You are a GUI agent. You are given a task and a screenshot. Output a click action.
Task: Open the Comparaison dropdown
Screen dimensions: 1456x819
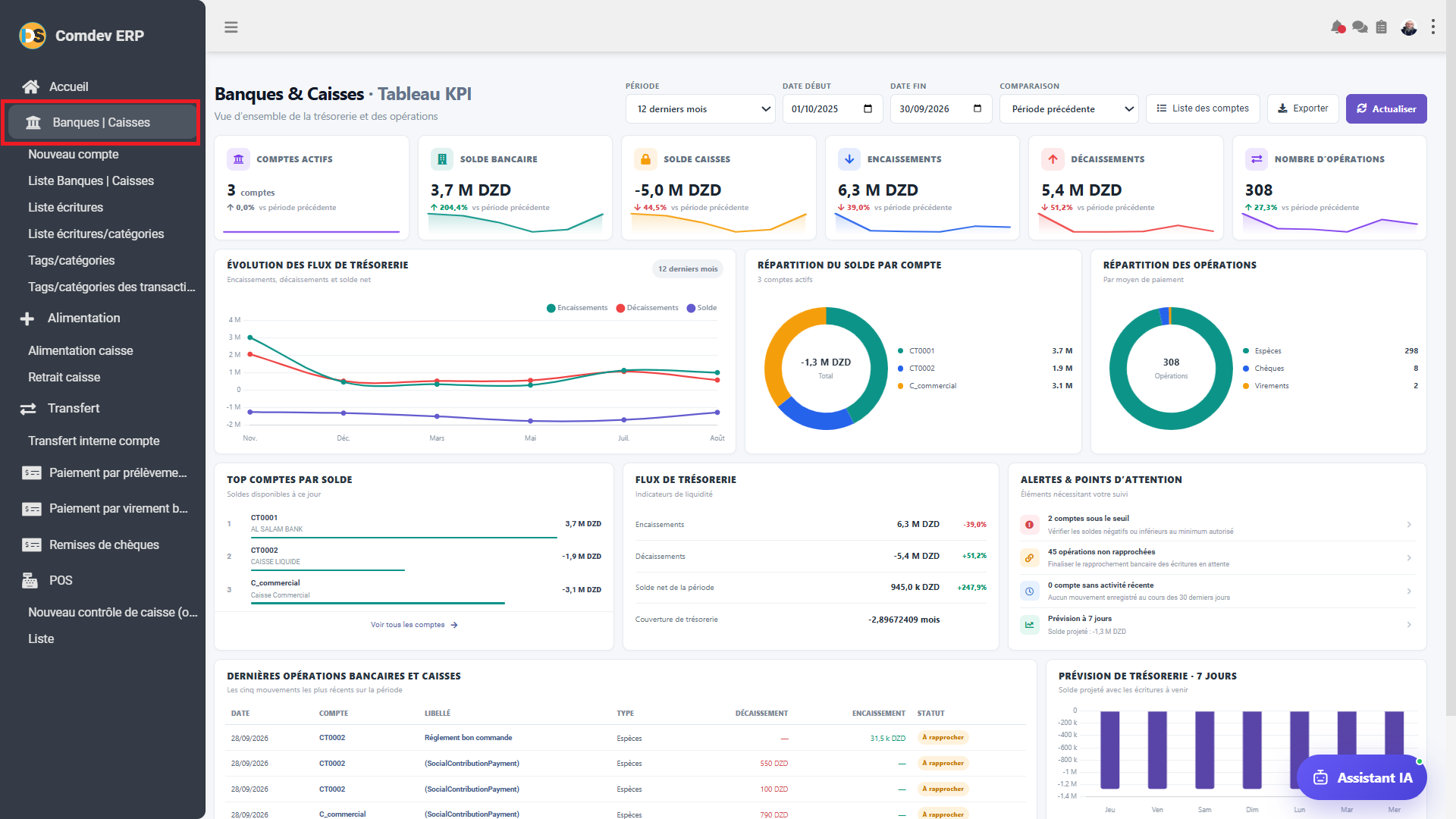1069,109
